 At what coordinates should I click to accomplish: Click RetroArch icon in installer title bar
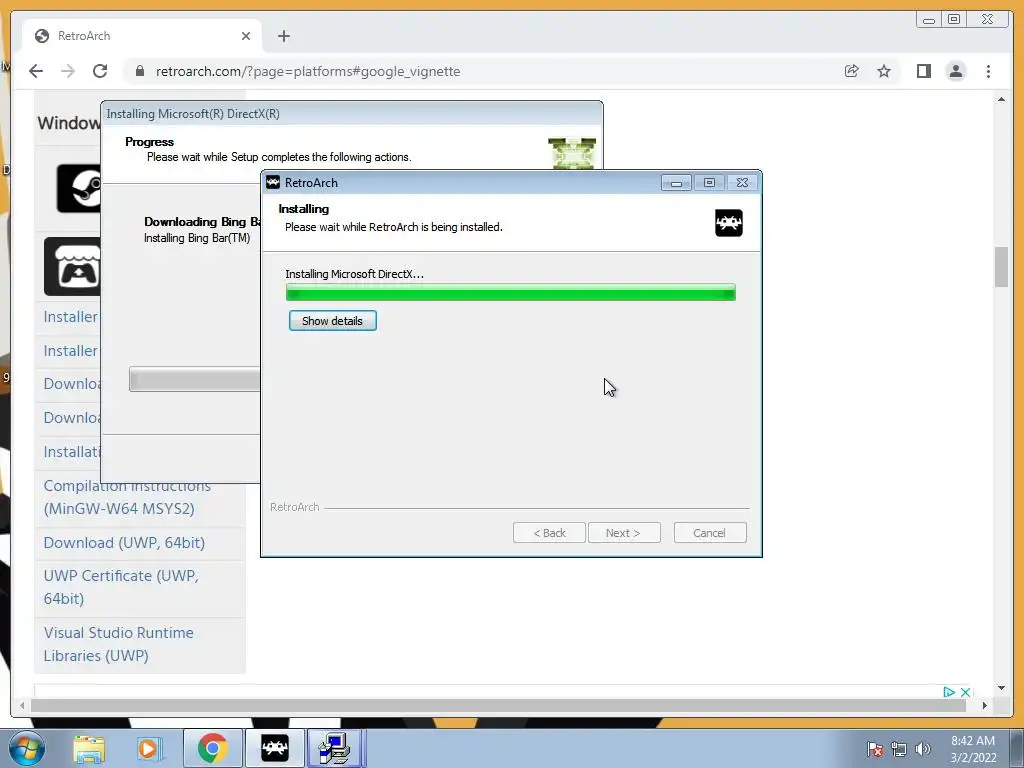273,182
